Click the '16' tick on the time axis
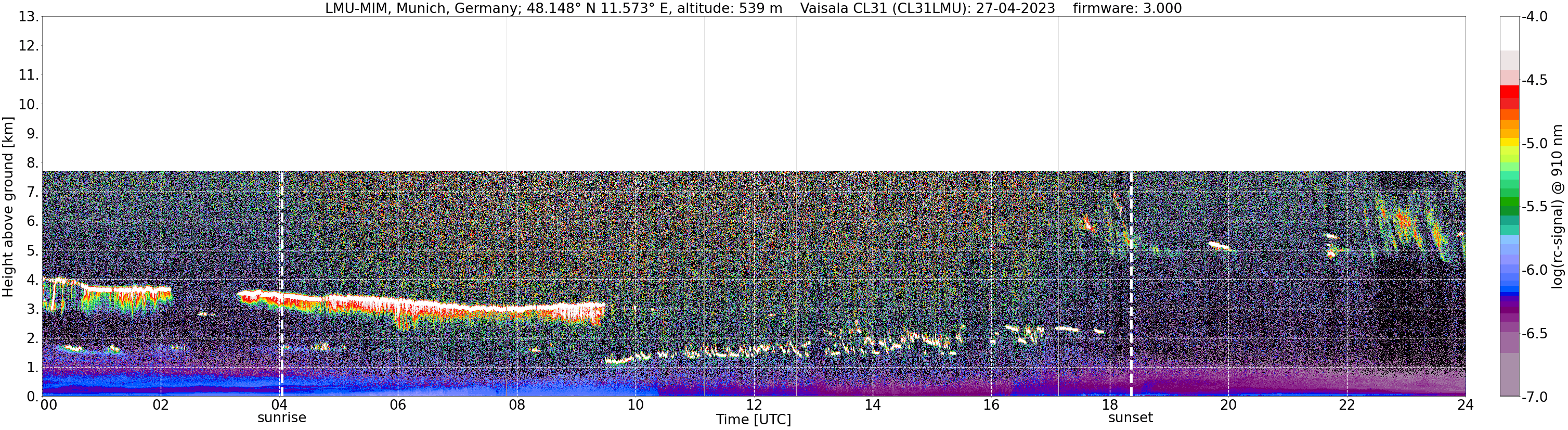Image resolution: width=1568 pixels, height=430 pixels. click(x=992, y=404)
